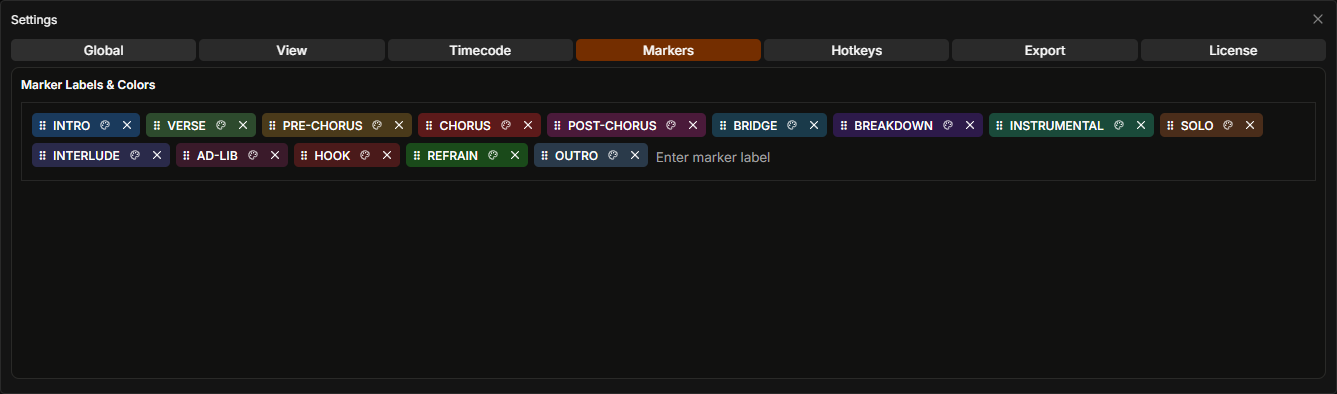Viewport: 1337px width, 394px height.
Task: Grab the drag handle on BREAKDOWN tag
Action: [844, 126]
